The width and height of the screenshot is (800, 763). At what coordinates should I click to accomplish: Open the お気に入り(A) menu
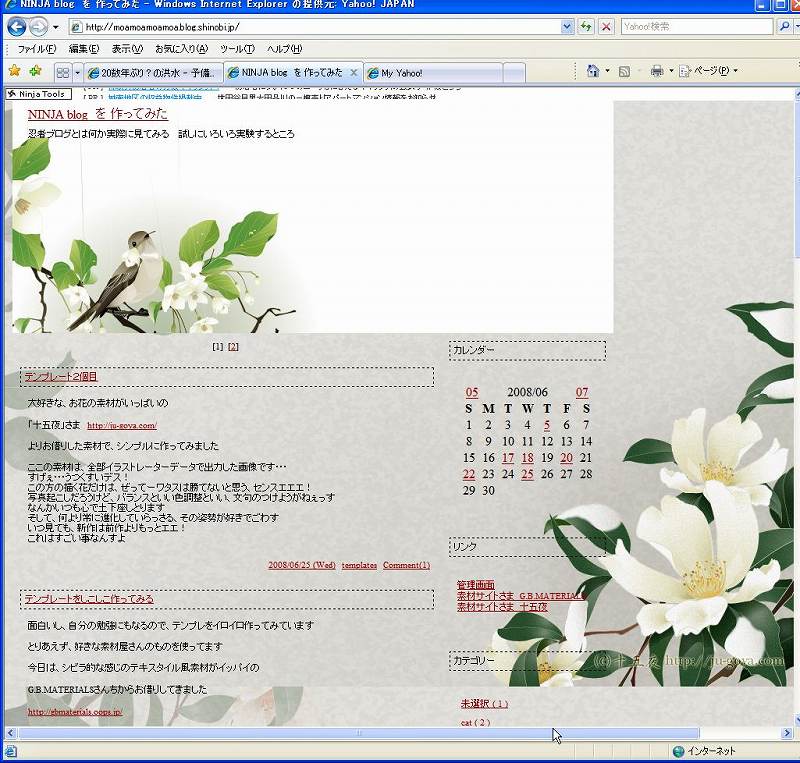click(x=182, y=49)
